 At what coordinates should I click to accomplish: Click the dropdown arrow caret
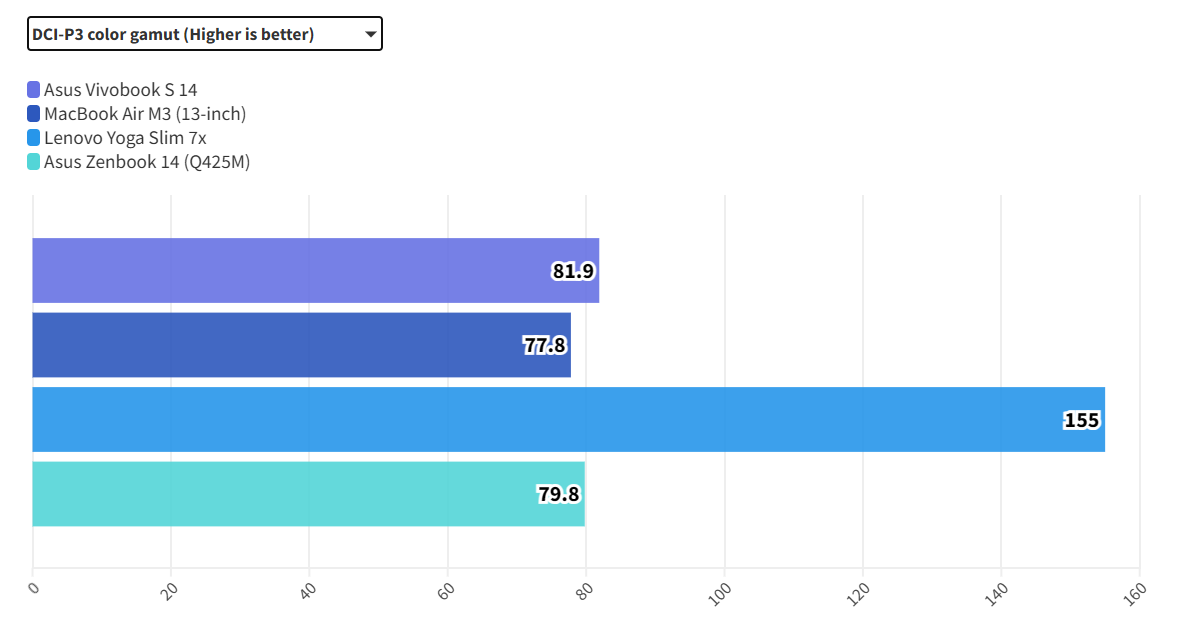pyautogui.click(x=370, y=34)
